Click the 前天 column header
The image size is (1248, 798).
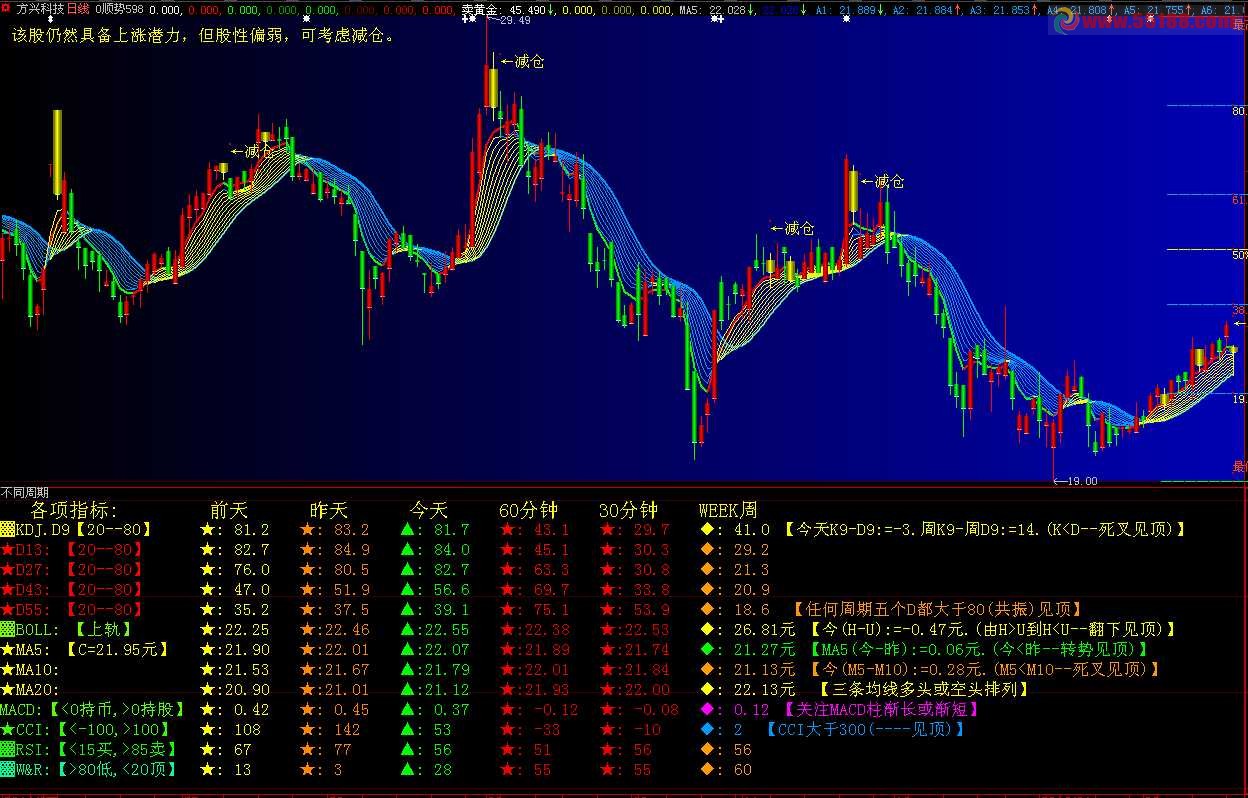click(231, 510)
